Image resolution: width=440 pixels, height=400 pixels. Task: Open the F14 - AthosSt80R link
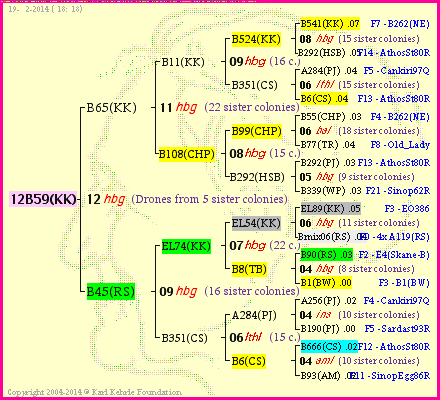click(x=394, y=53)
